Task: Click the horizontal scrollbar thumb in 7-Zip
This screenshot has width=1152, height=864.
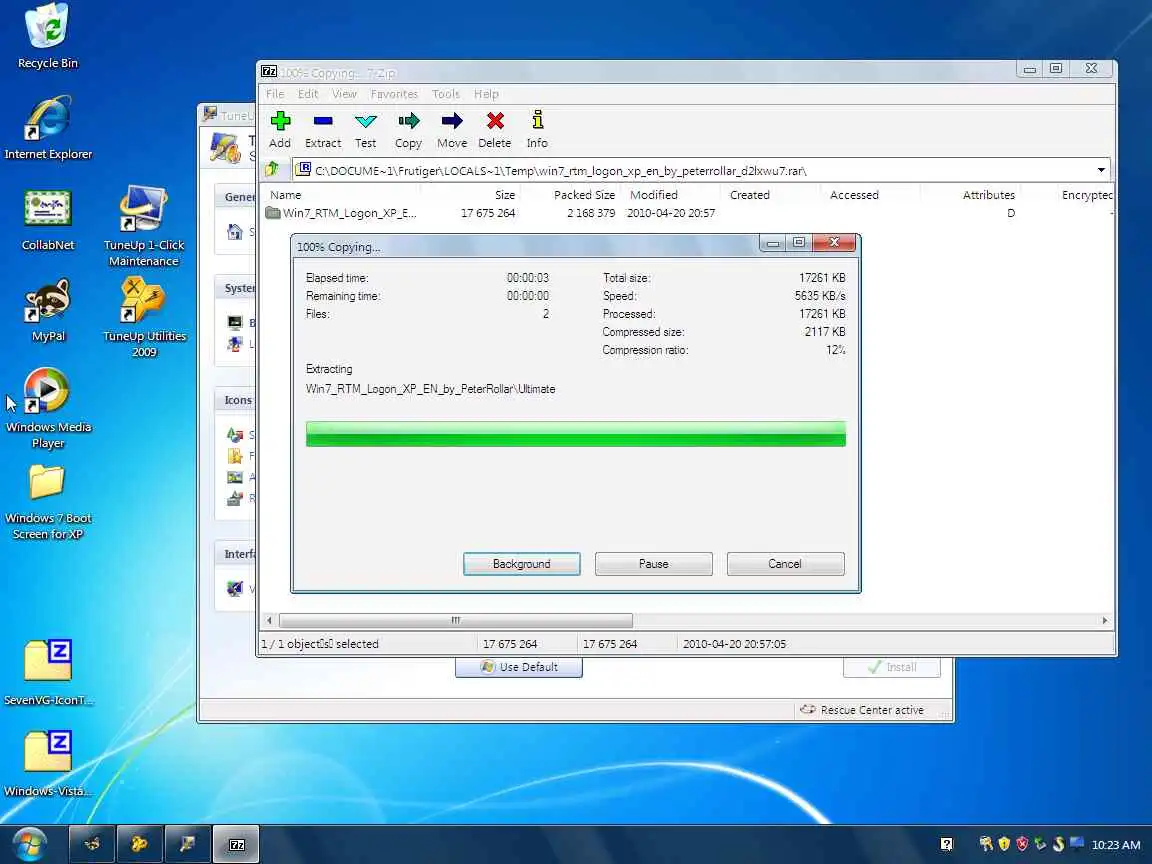Action: pos(456,620)
